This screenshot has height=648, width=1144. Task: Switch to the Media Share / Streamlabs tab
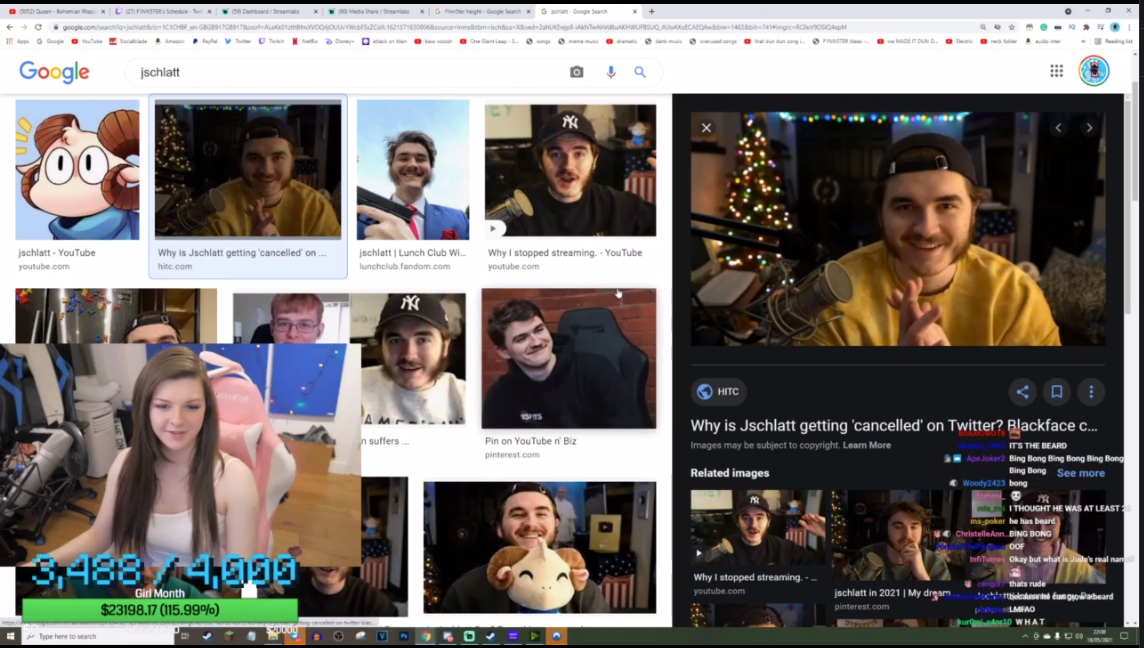pyautogui.click(x=375, y=12)
